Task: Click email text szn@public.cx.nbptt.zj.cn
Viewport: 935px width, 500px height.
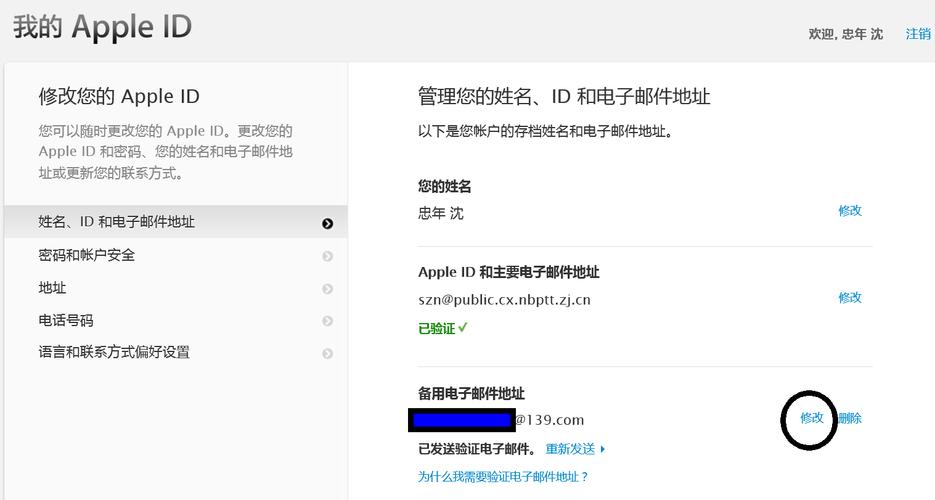Action: 504,300
